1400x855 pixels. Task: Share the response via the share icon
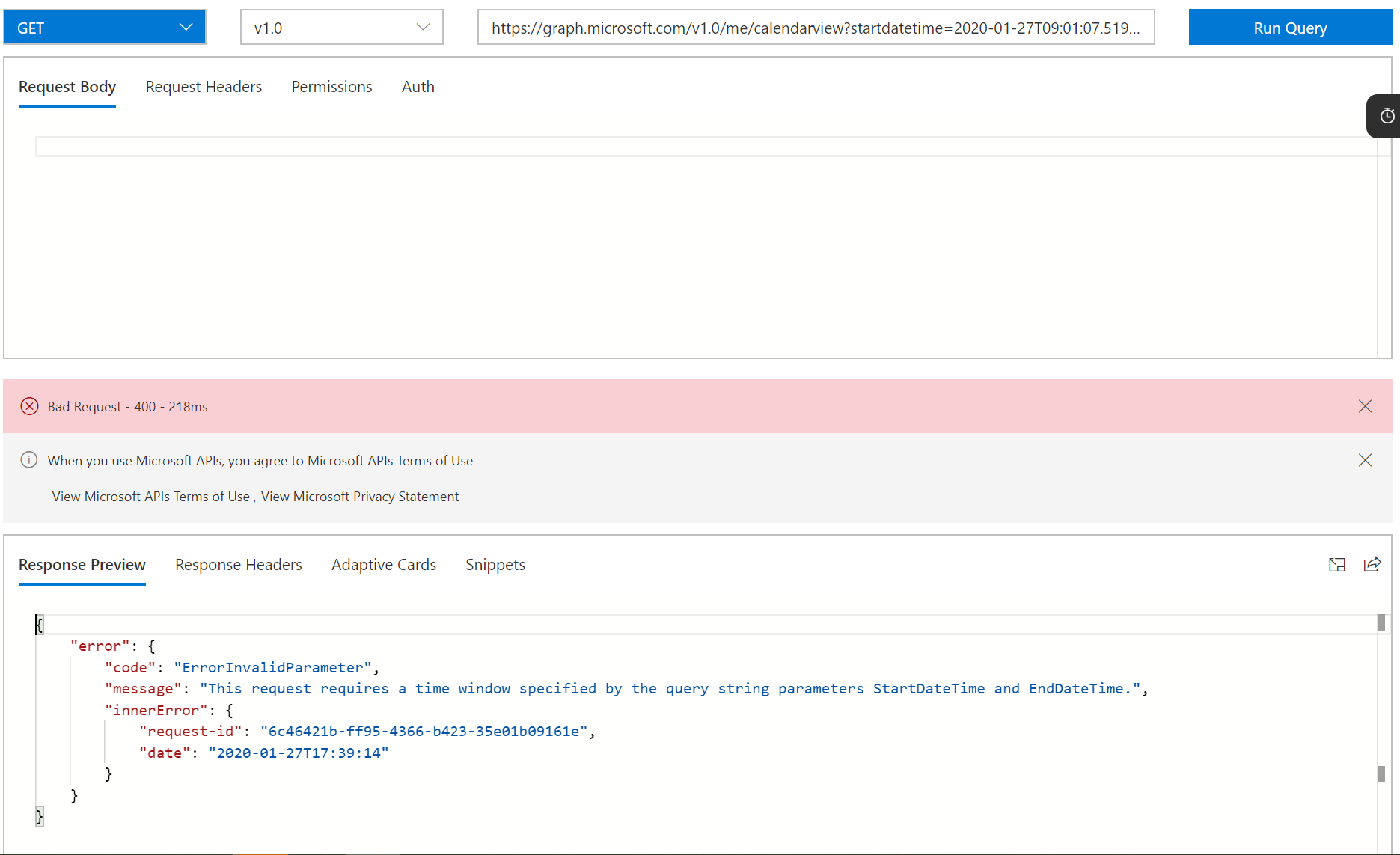(1372, 565)
